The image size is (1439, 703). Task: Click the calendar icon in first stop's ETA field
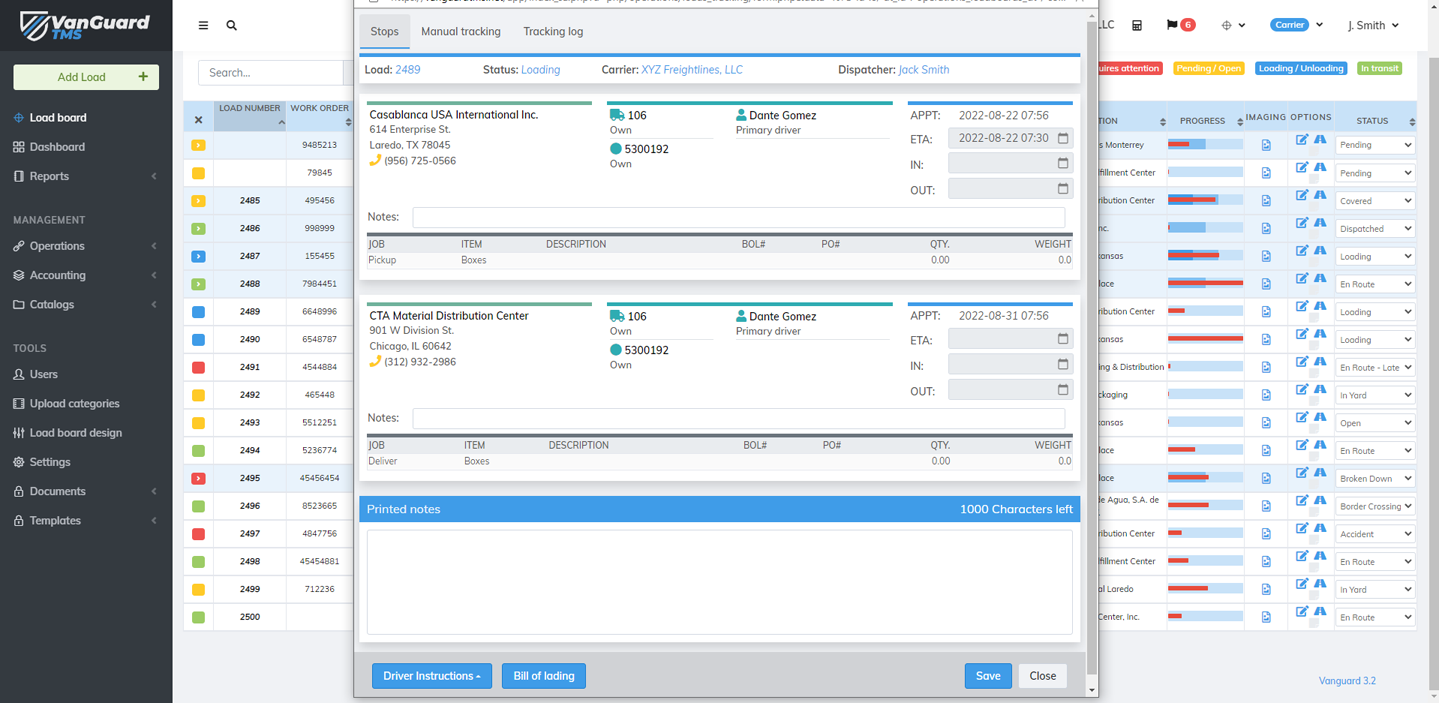coord(1063,138)
